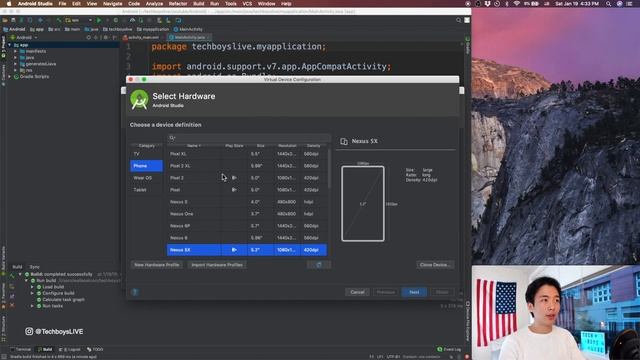Expand the Configure build task node
The height and width of the screenshot is (360, 640).
pos(32,293)
